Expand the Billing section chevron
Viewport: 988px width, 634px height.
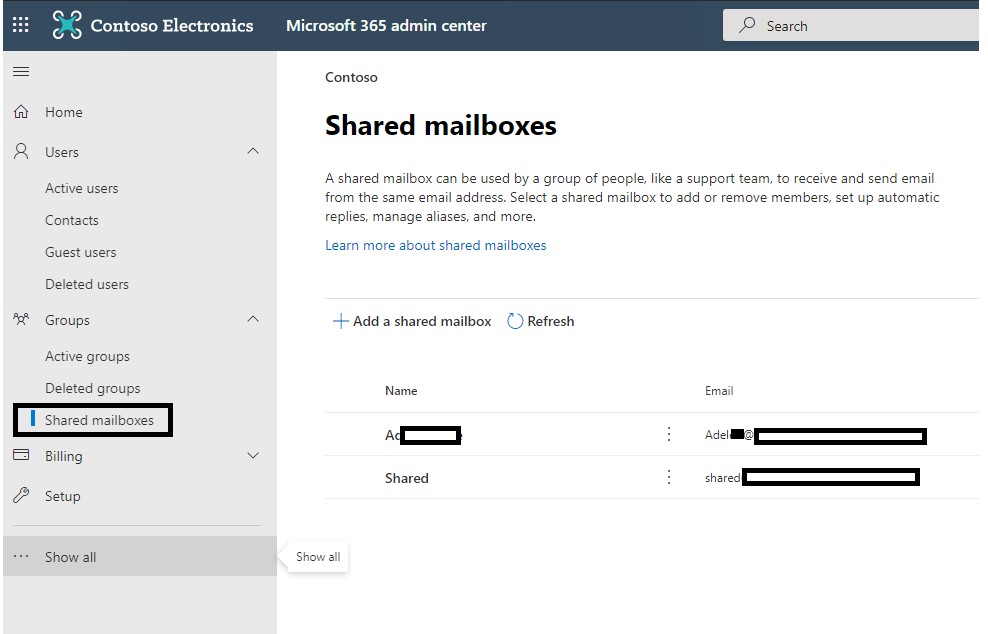coord(253,456)
